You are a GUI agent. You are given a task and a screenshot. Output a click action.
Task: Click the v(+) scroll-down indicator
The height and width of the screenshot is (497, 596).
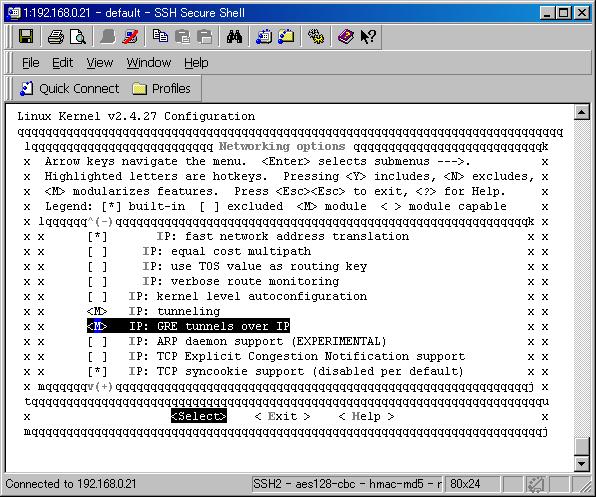tap(101, 386)
